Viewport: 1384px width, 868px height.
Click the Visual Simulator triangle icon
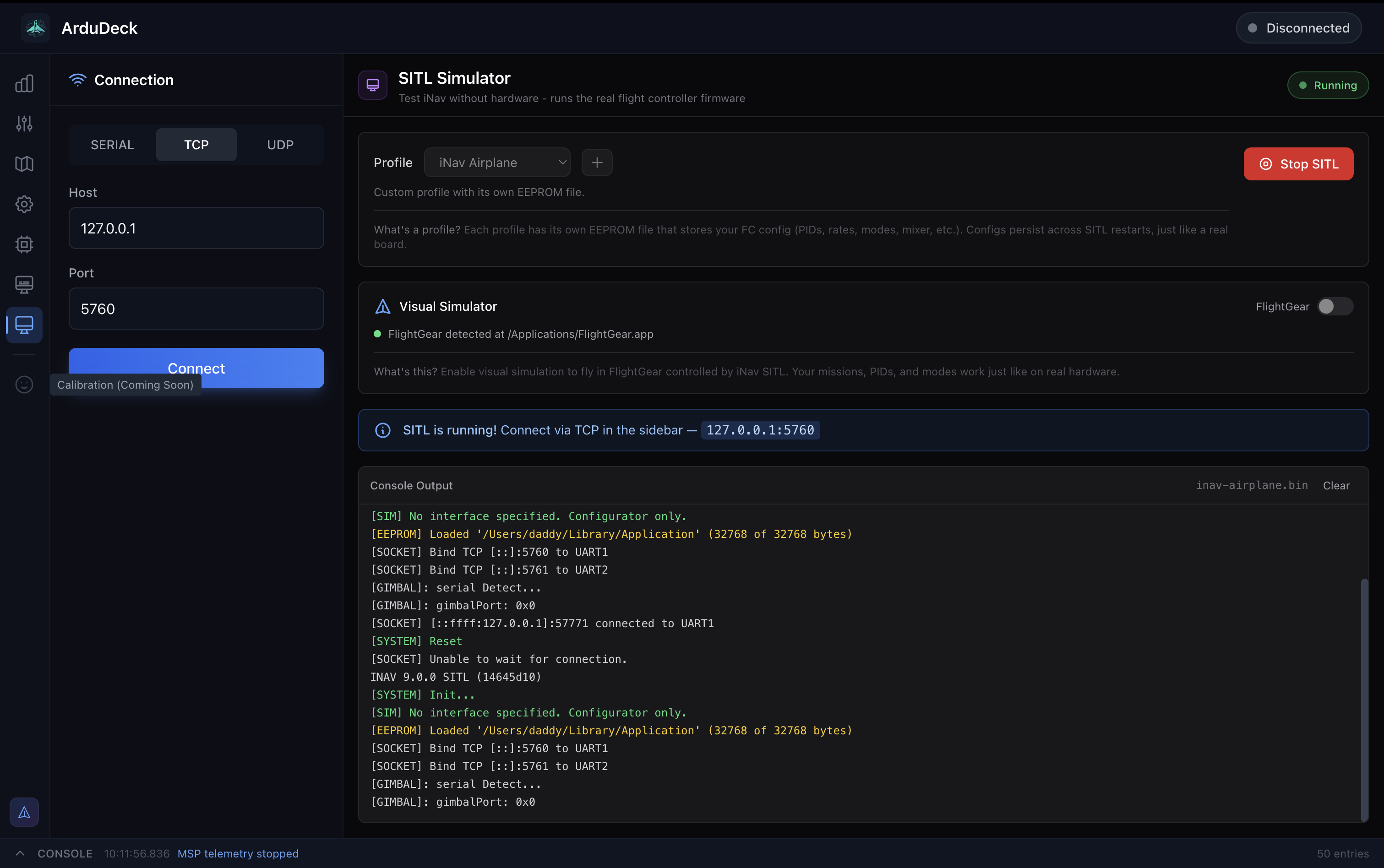(x=383, y=307)
